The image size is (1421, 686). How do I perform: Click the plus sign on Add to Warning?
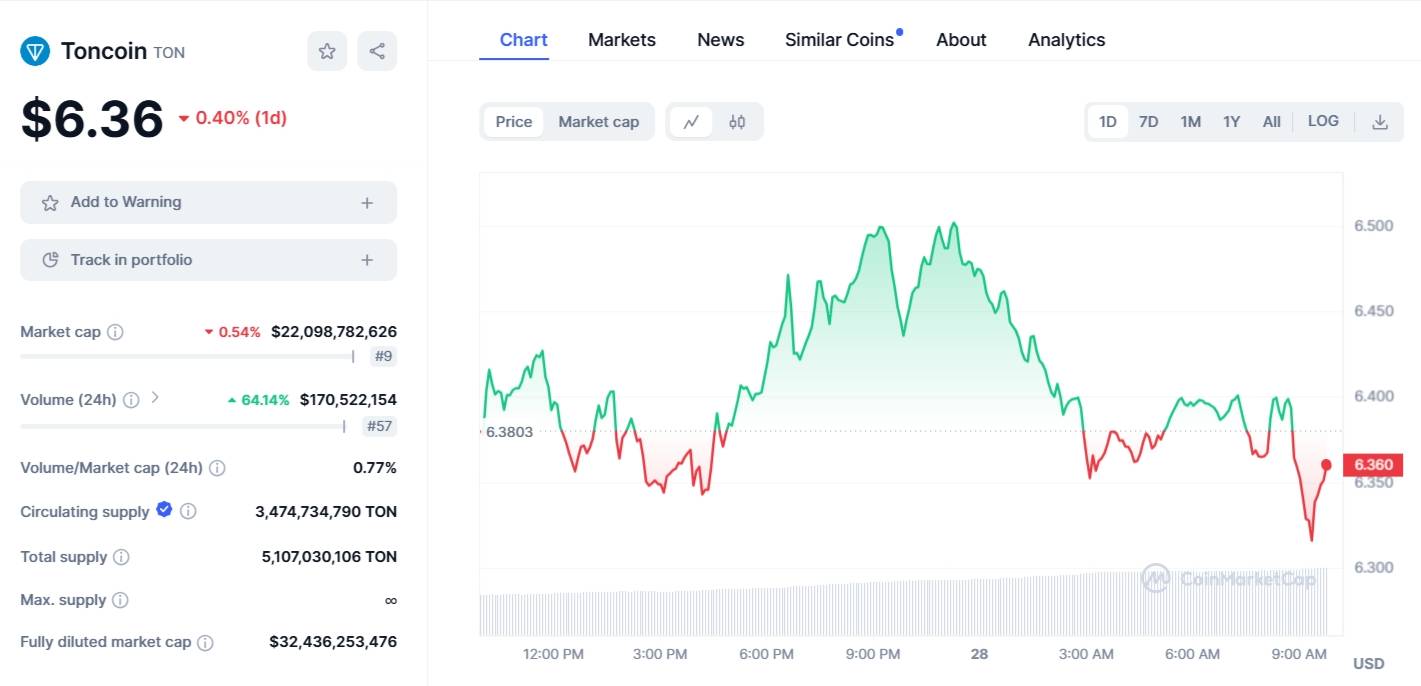click(x=367, y=203)
